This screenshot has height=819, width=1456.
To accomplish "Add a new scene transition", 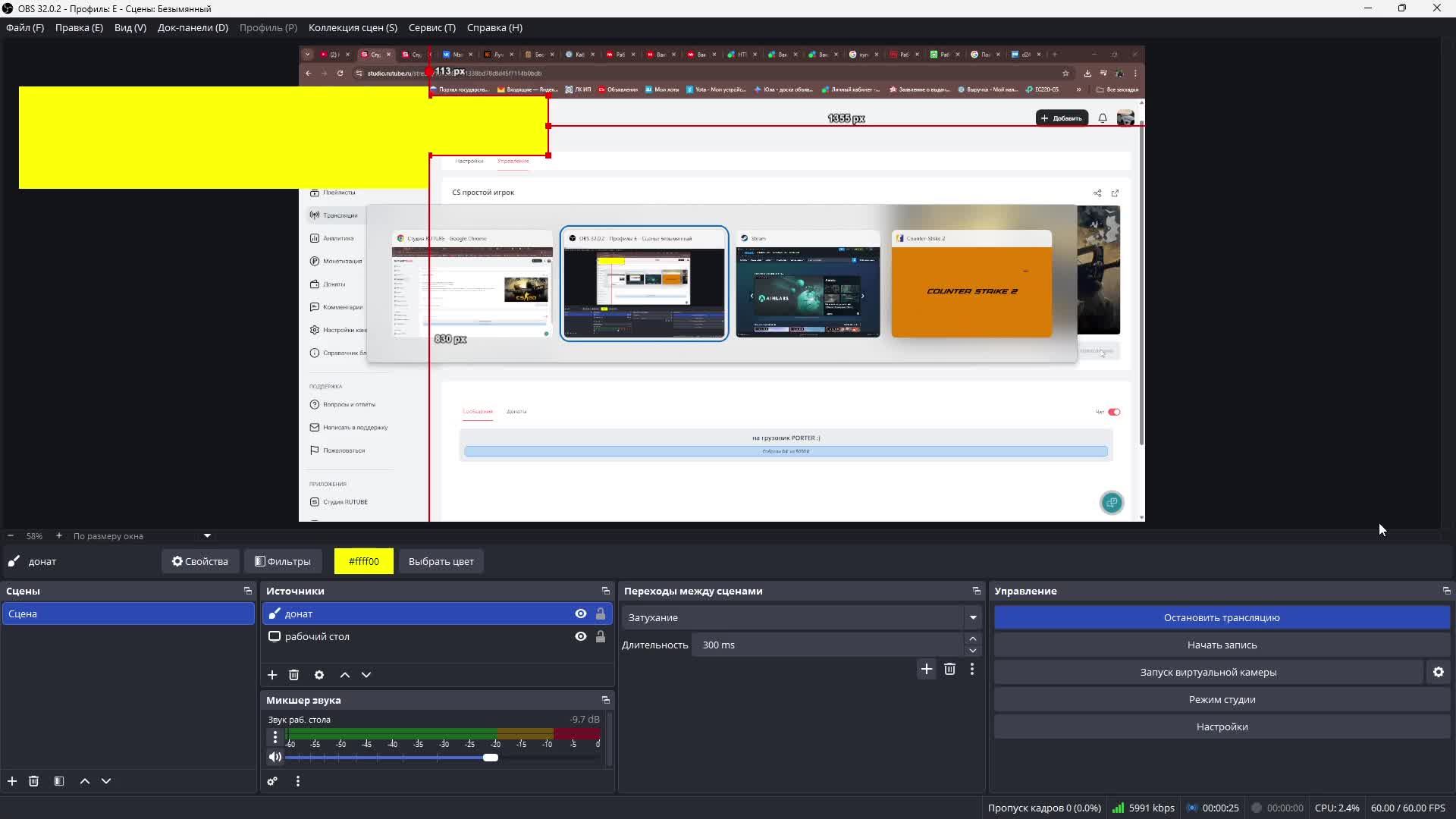I will click(x=926, y=669).
